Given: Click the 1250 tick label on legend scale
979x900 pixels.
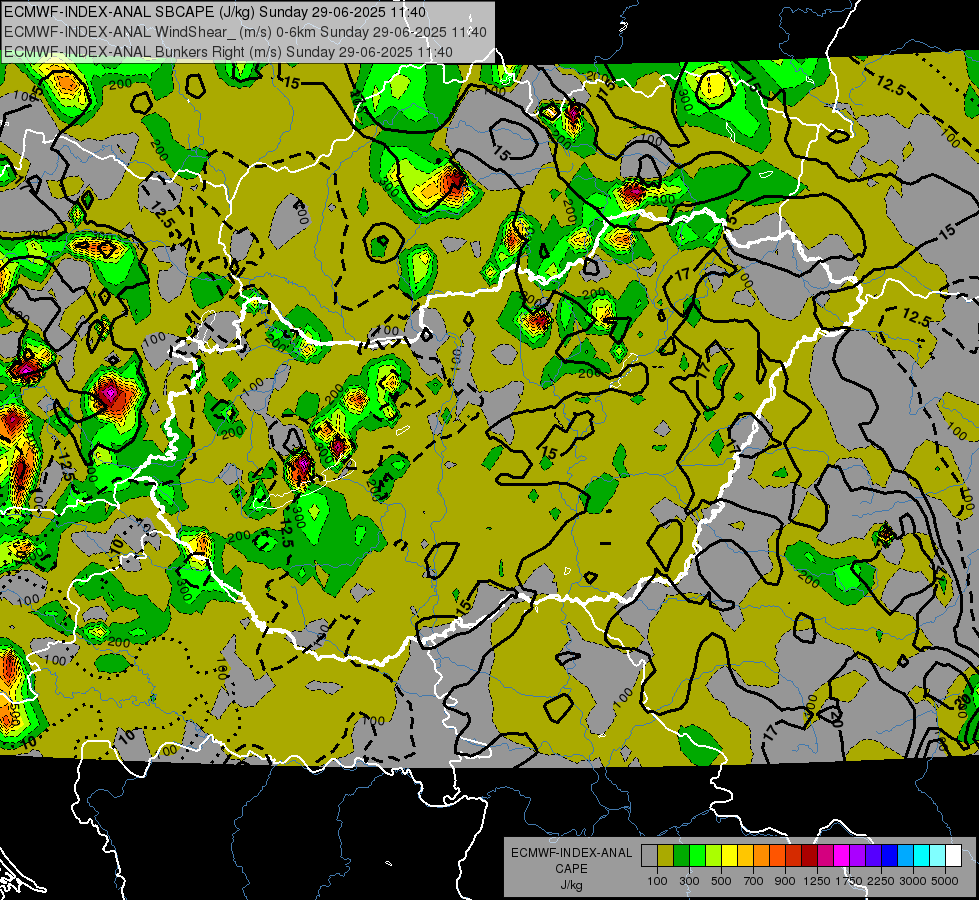Looking at the screenshot, I should 817,881.
